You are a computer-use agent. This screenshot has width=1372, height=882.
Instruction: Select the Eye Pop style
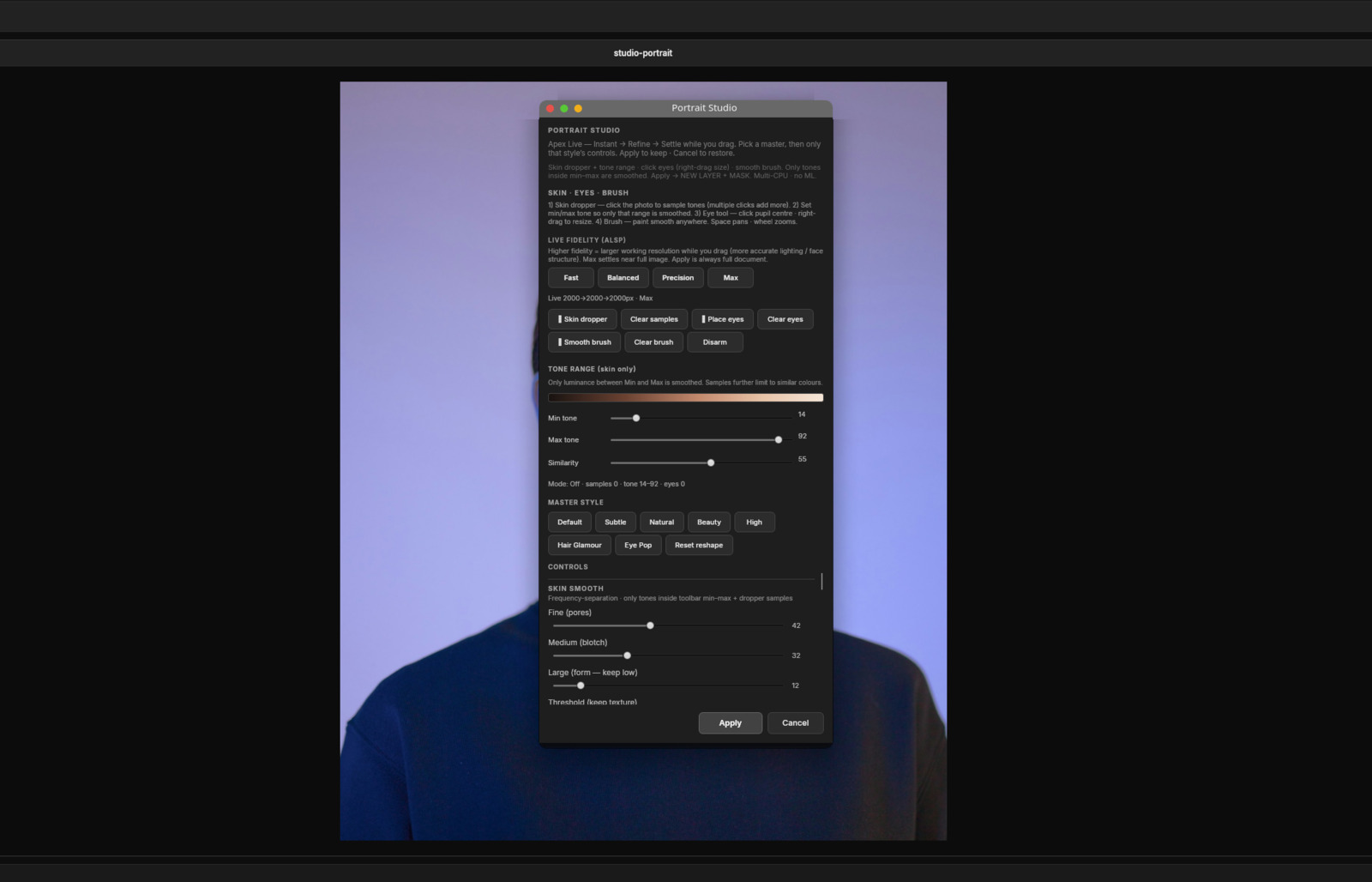[x=638, y=546]
